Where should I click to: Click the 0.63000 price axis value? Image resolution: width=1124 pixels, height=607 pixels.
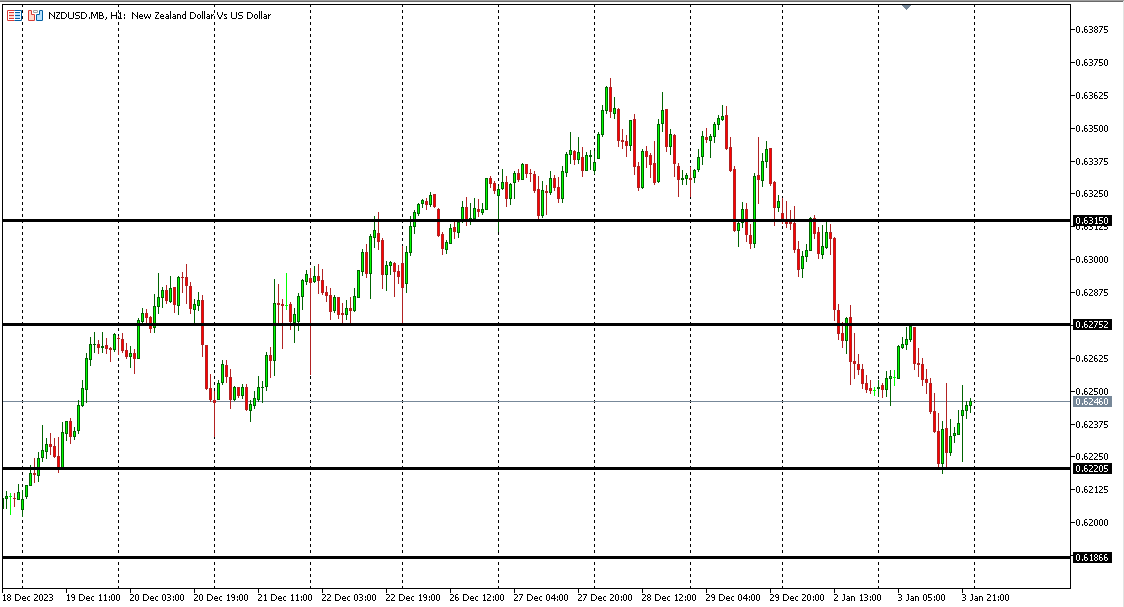point(1092,259)
